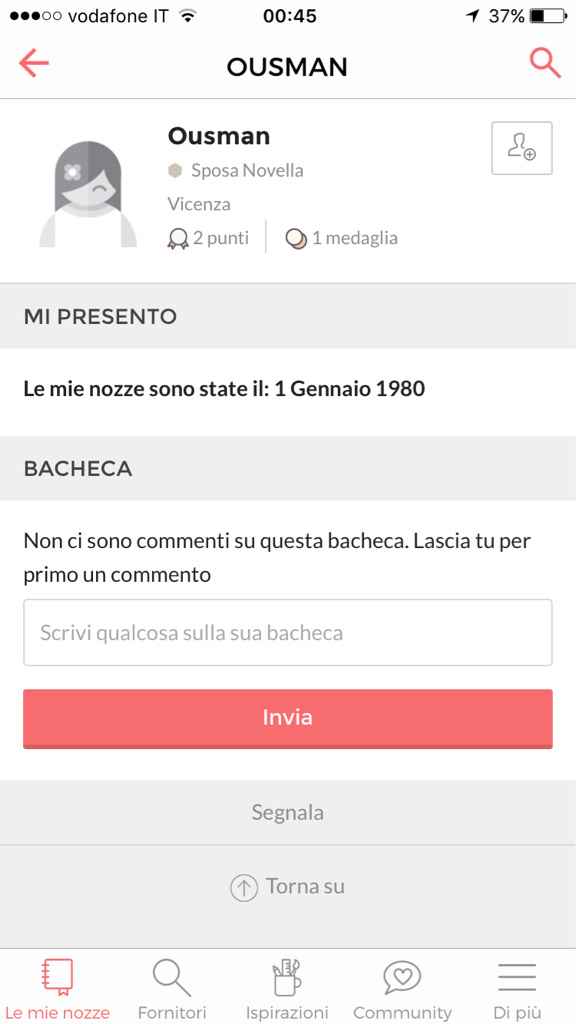Tap the back arrow to leave Ousman's profile
Image resolution: width=576 pixels, height=1024 pixels.
(x=33, y=63)
